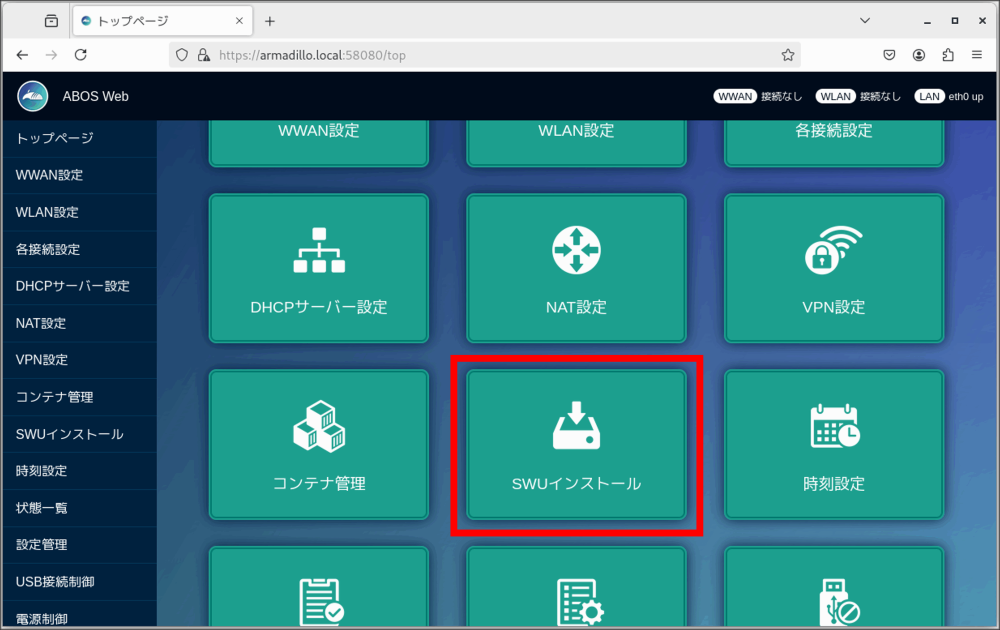Click the ABOS Web logo
The image size is (1000, 630).
[x=33, y=96]
